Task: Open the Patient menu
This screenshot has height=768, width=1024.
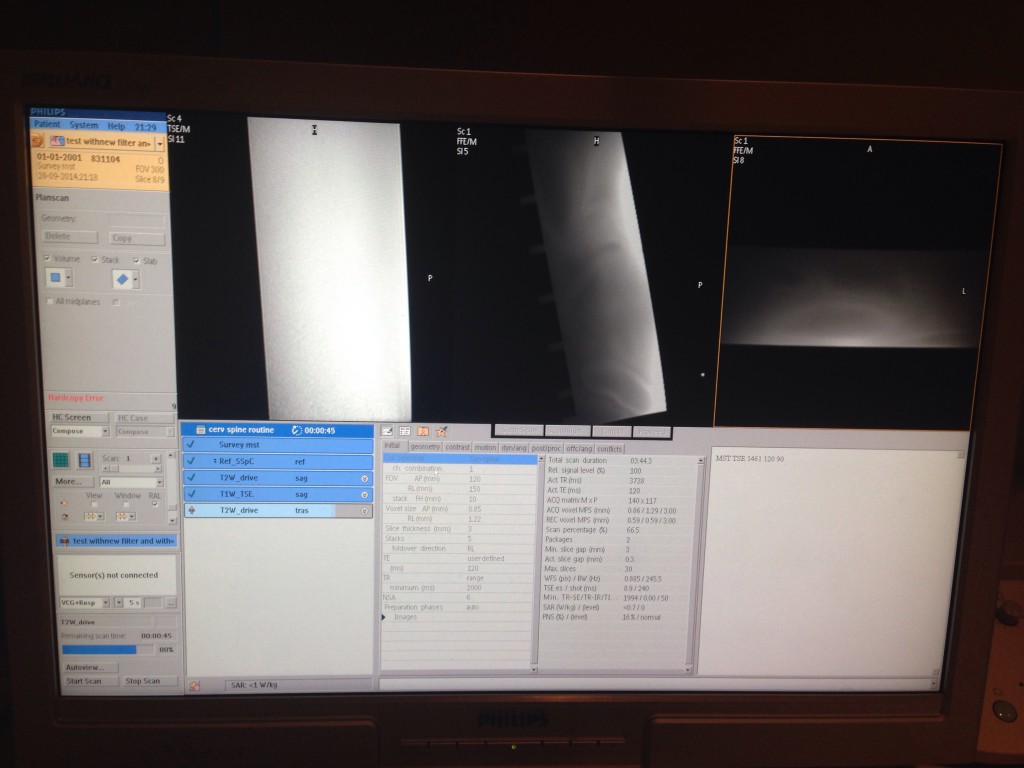Action: pyautogui.click(x=46, y=124)
